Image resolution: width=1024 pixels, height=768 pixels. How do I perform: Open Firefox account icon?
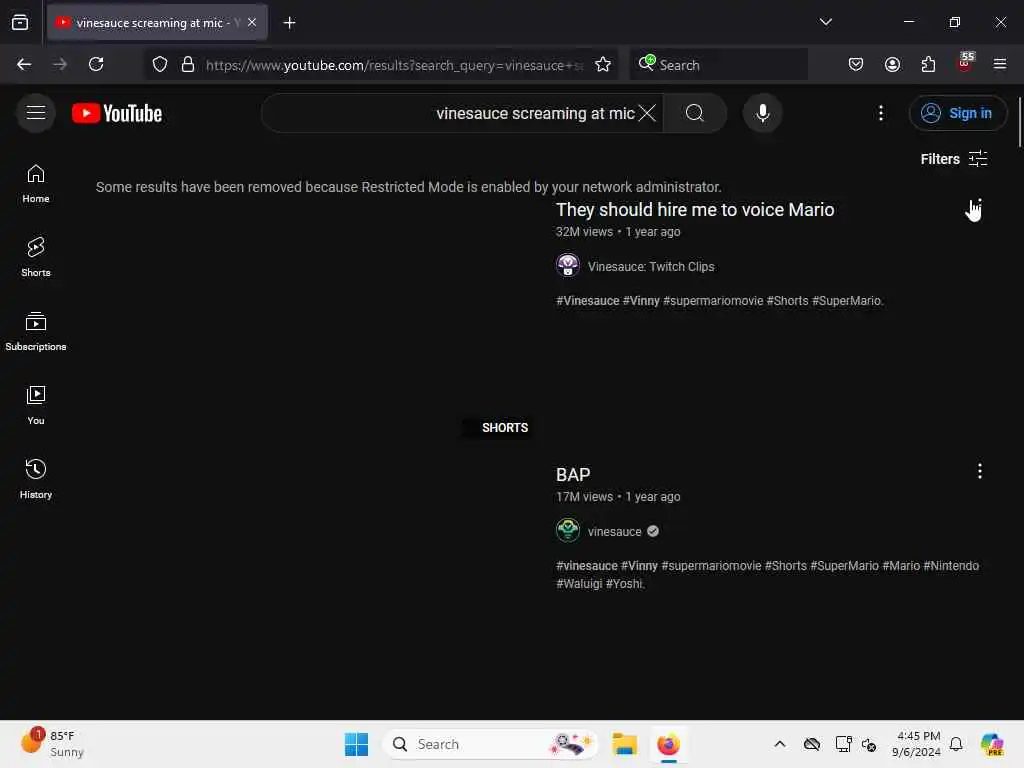[x=892, y=64]
